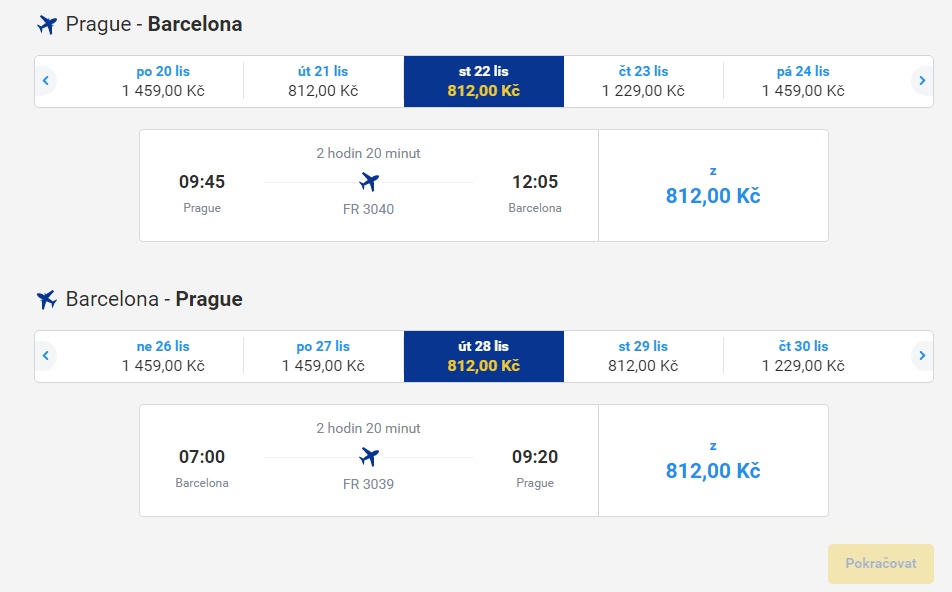
Task: Choose return flight FR 3039 price
Action: pos(713,461)
